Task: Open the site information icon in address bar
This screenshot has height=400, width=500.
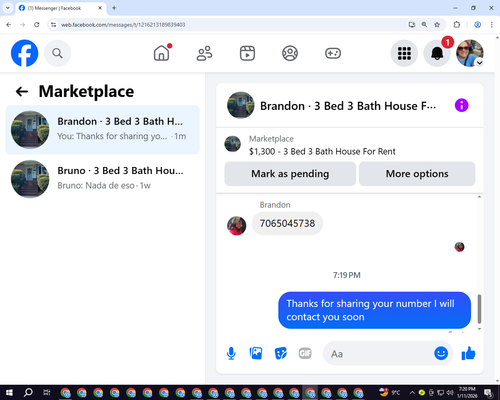Action: 53,25
